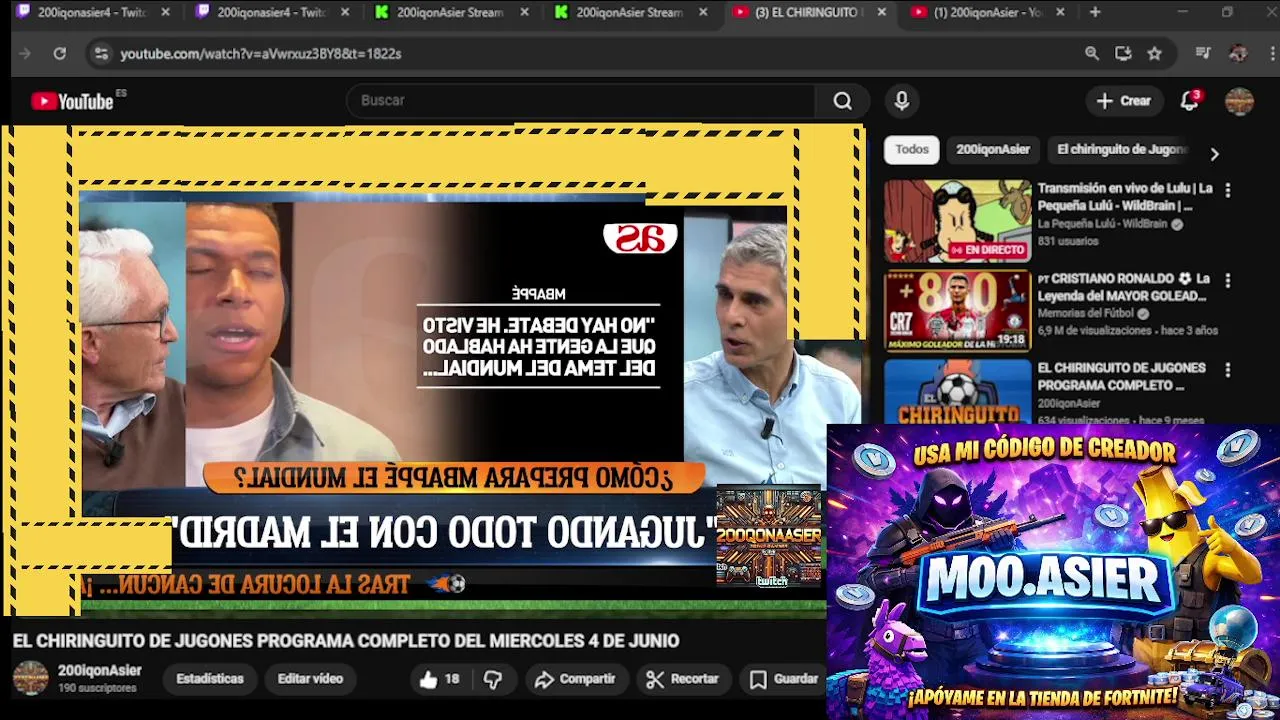Viewport: 1280px width, 720px height.
Task: Click the 200iqonAsier channel avatar under video
Action: pyautogui.click(x=30, y=679)
